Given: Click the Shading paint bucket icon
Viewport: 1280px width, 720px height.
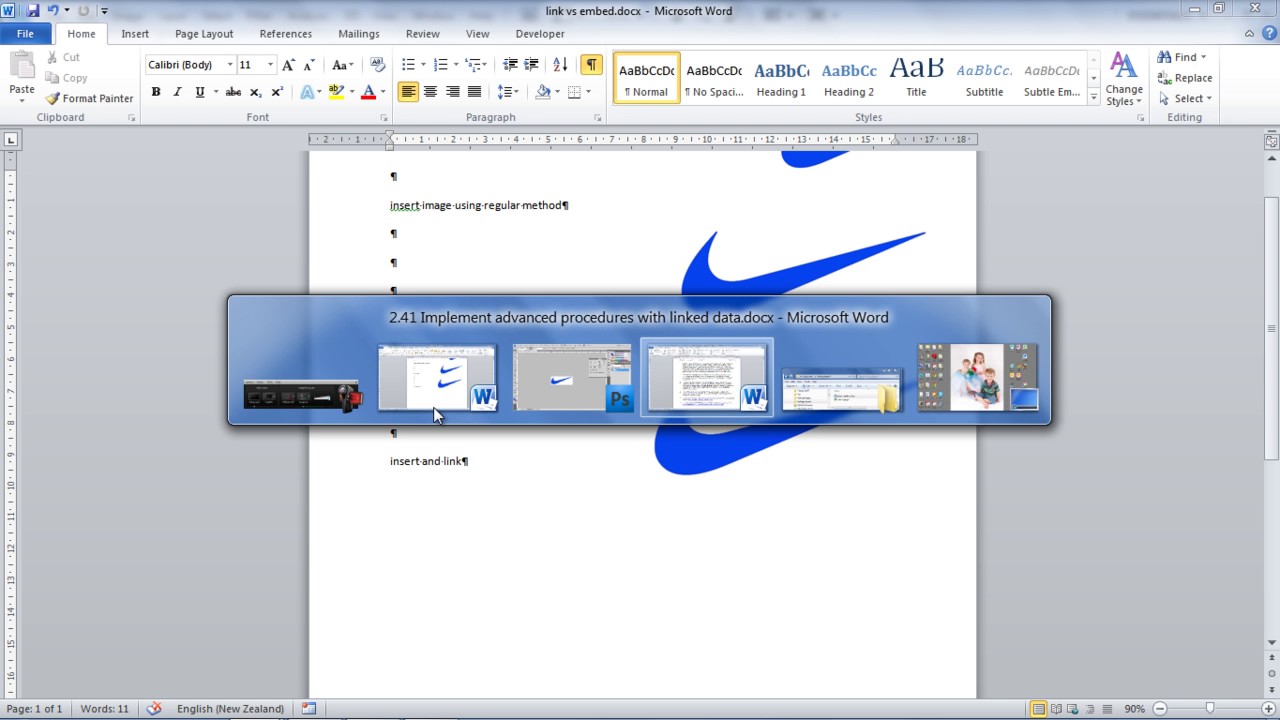Looking at the screenshot, I should point(543,92).
